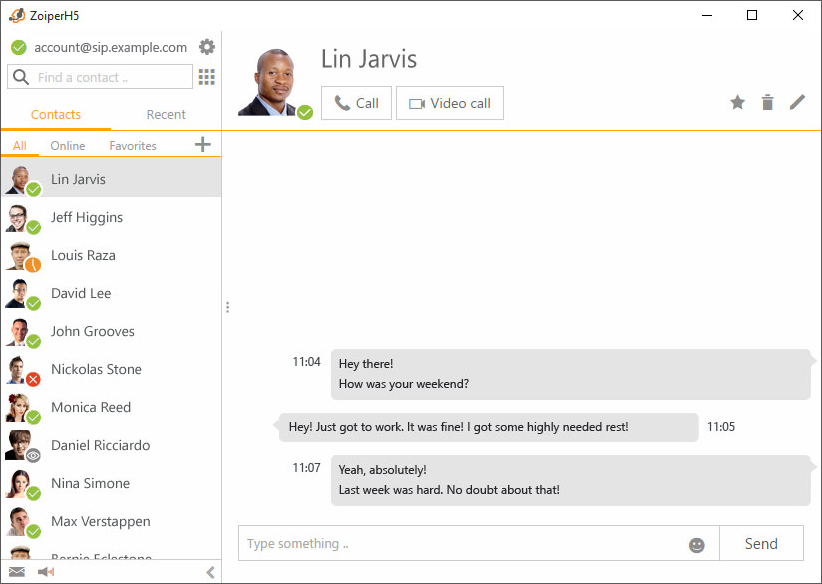Click the Find a contact search field

click(x=110, y=77)
